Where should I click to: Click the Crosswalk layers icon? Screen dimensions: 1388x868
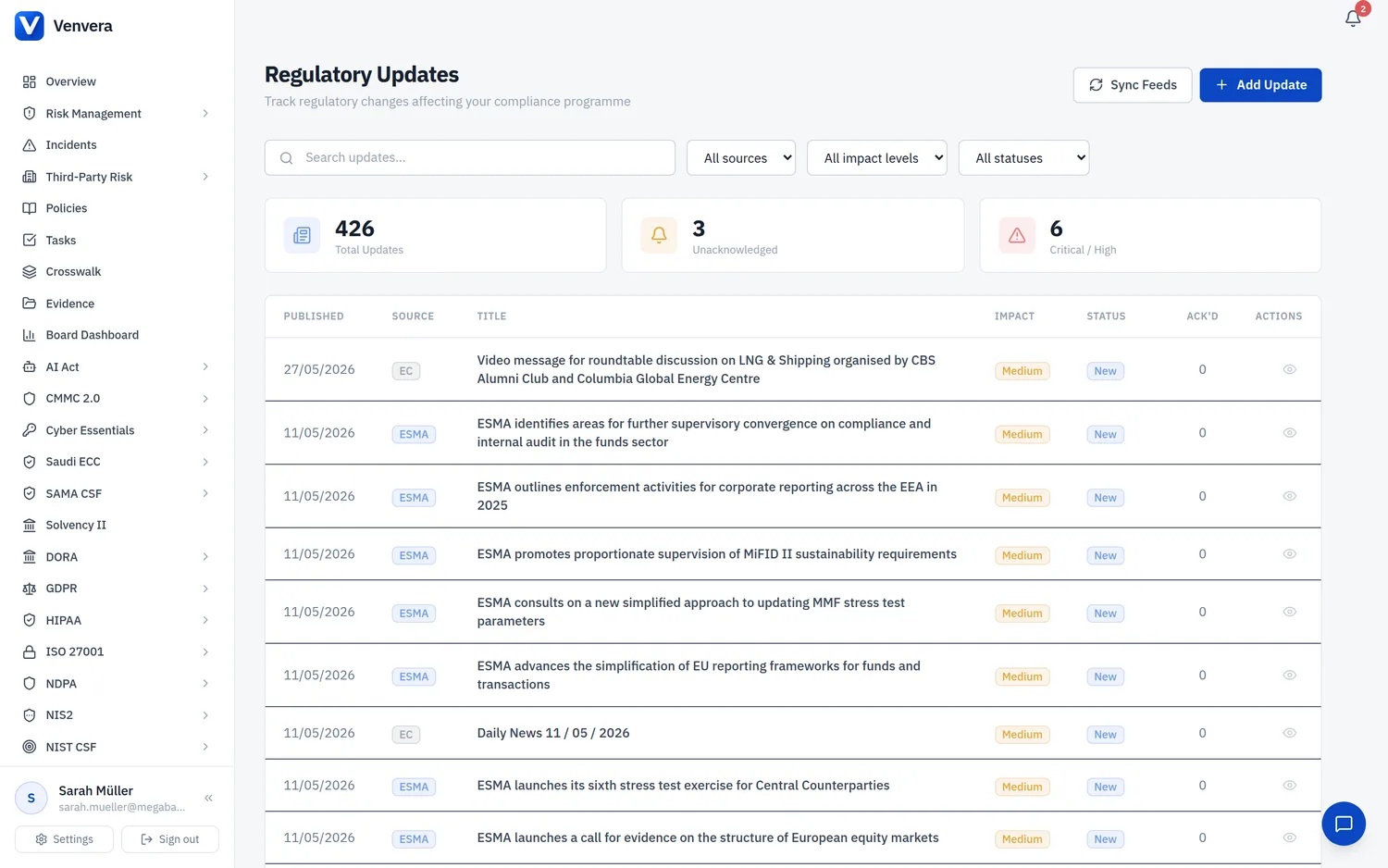[x=30, y=272]
